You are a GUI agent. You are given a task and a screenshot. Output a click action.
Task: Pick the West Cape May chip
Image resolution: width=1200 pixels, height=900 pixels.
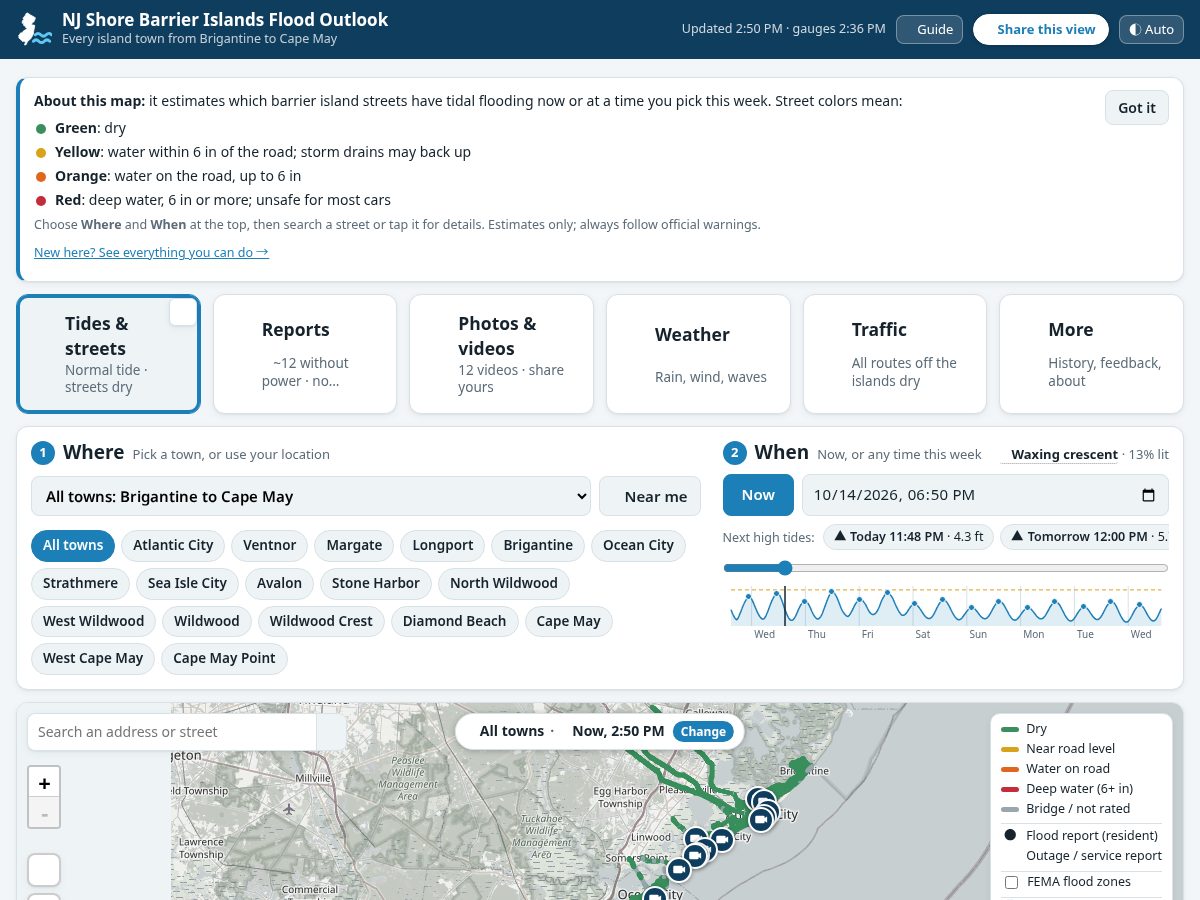coord(93,658)
